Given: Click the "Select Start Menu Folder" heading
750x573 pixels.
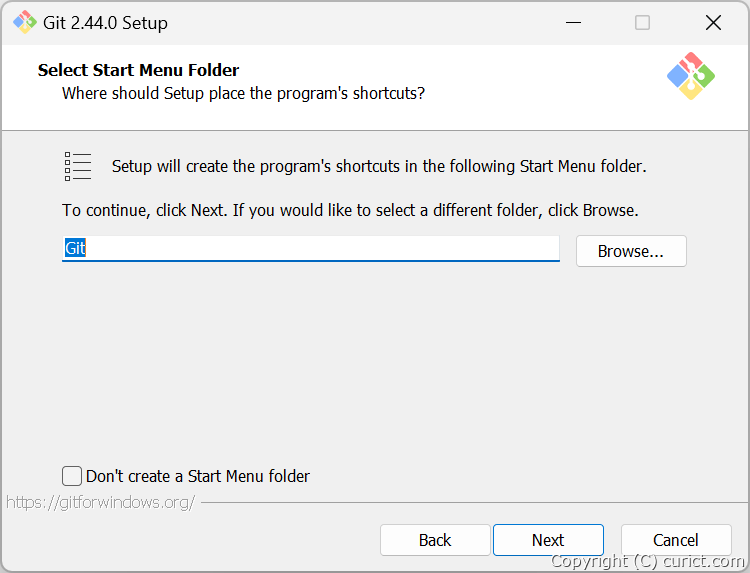Looking at the screenshot, I should tap(138, 70).
